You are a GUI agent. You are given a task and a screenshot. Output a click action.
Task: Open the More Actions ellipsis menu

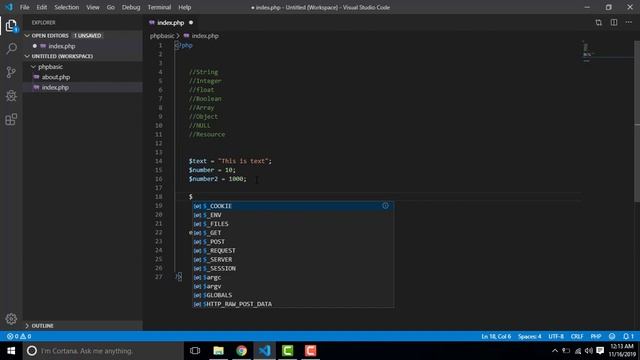pos(629,23)
